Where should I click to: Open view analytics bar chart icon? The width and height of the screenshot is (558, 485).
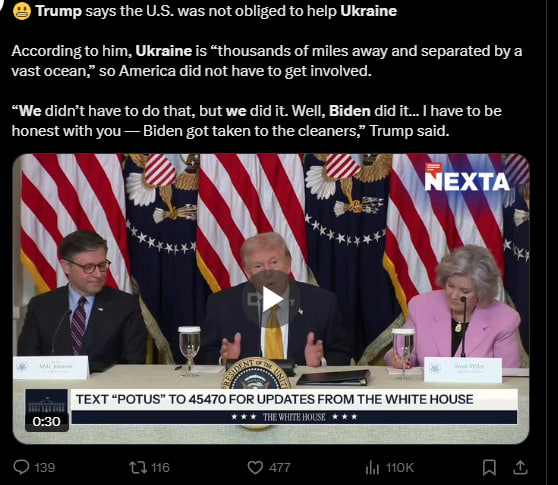point(372,468)
